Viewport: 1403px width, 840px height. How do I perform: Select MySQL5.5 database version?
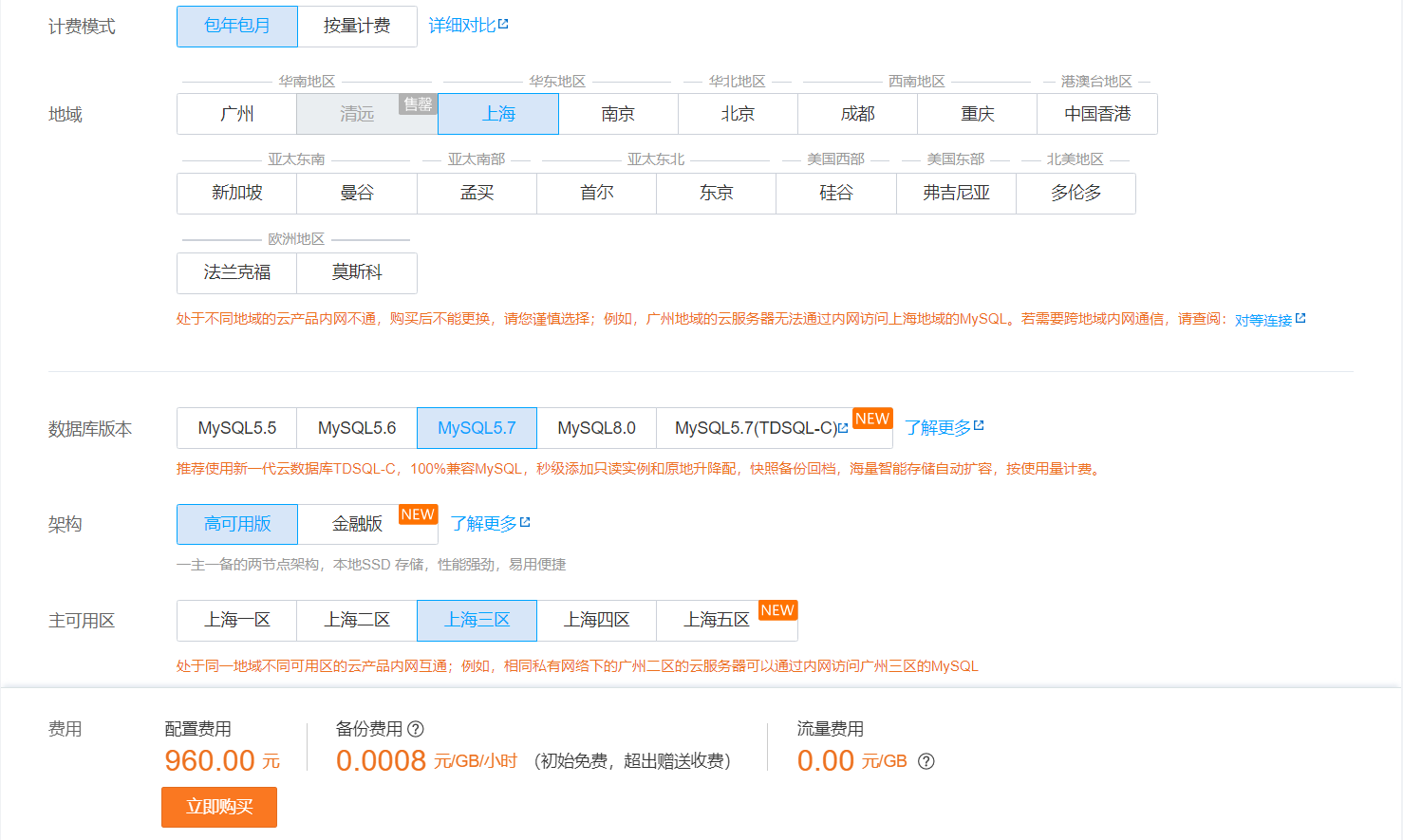click(237, 428)
